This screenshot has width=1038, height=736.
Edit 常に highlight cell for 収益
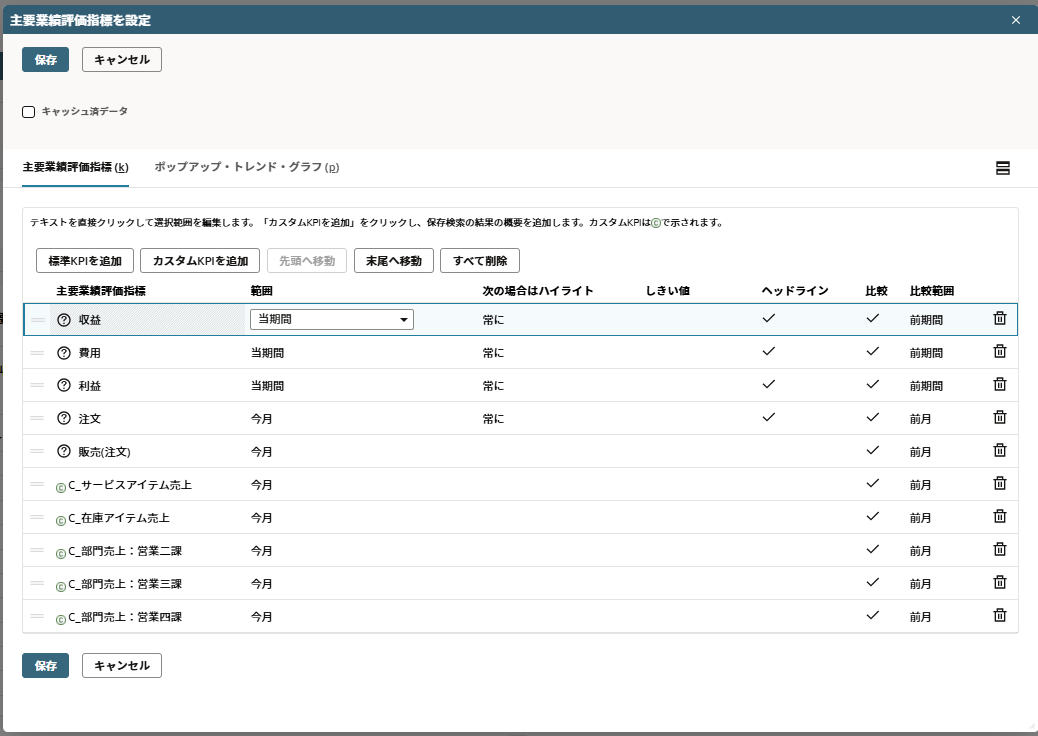tap(493, 320)
